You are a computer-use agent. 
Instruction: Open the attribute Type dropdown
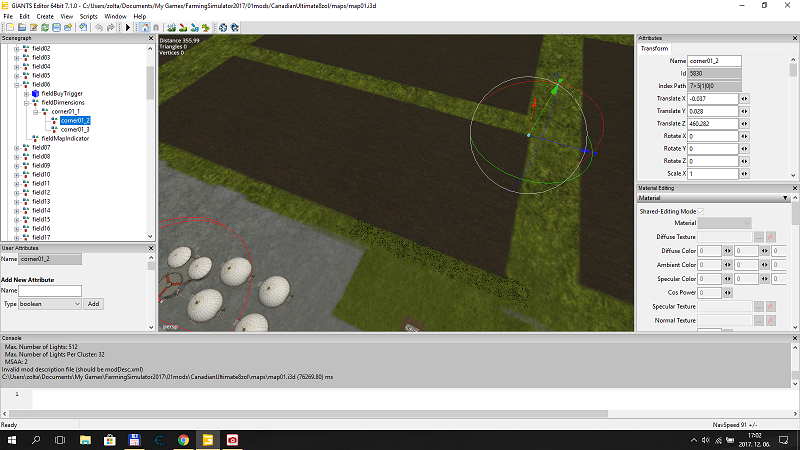[x=50, y=304]
